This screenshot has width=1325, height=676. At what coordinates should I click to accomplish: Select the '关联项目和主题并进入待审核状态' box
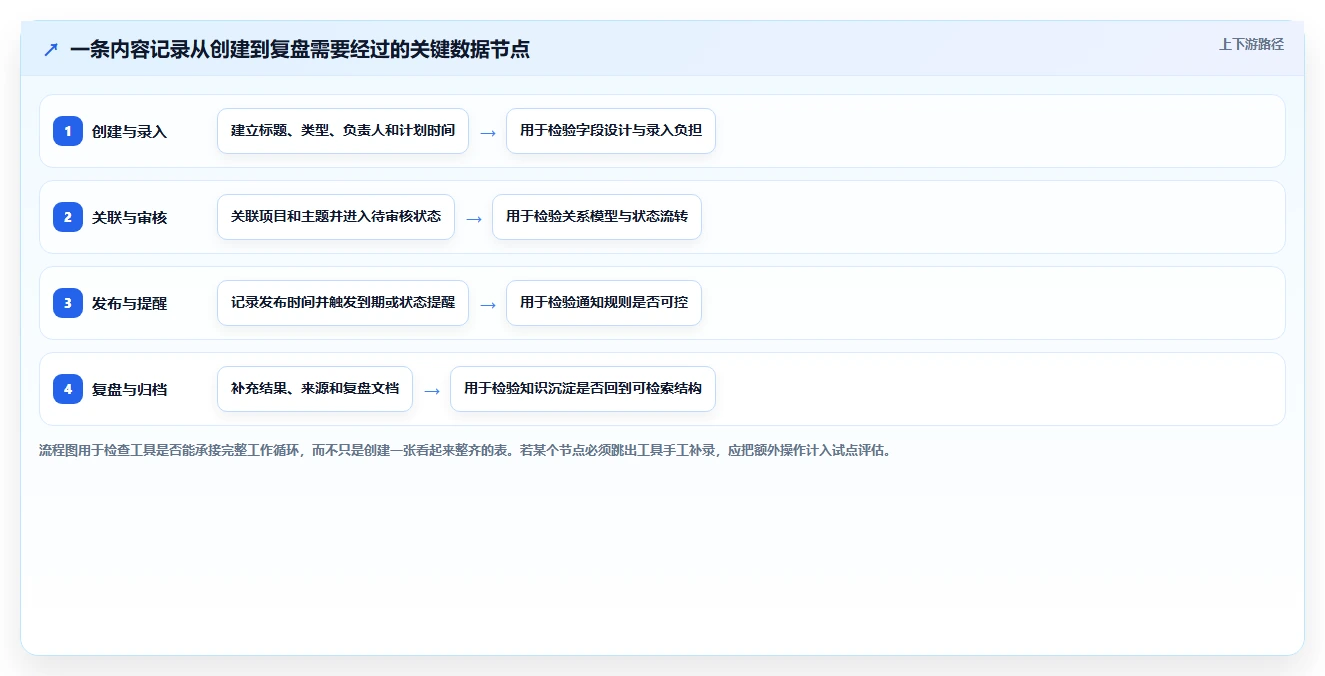(336, 217)
